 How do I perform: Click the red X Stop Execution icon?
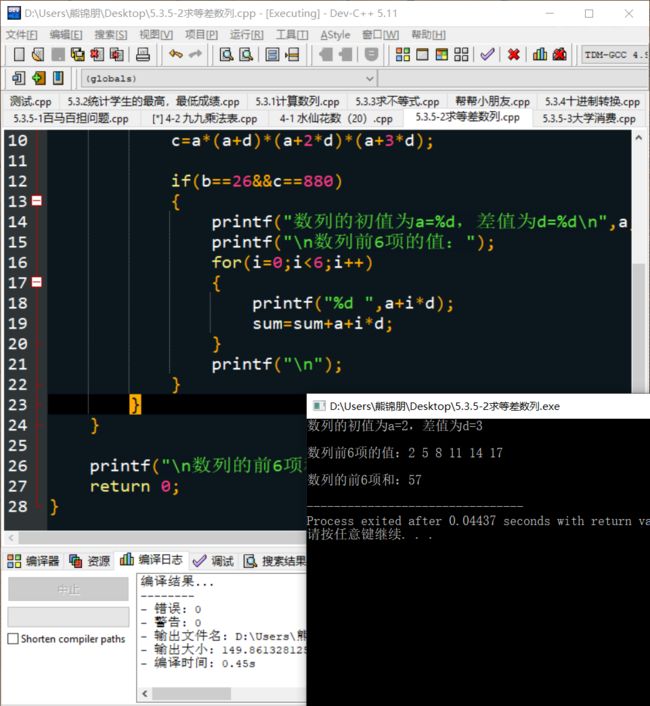coord(513,55)
